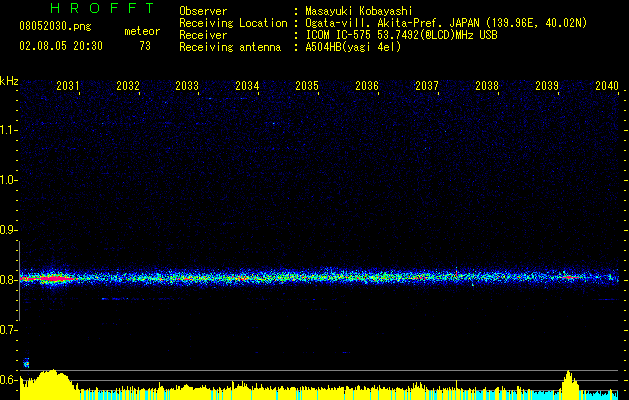Click the 0.6 kHz frequency label
The height and width of the screenshot is (400, 629).
click(x=8, y=380)
